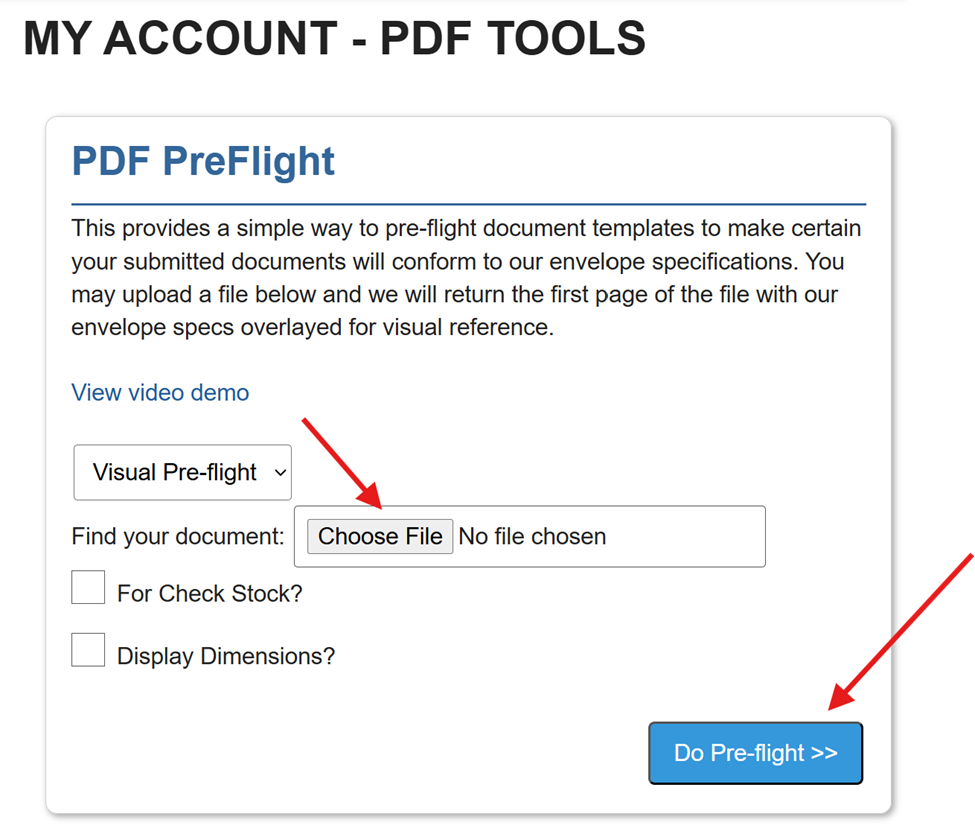Click the pre-flight description paragraph
The height and width of the screenshot is (831, 975).
(466, 278)
